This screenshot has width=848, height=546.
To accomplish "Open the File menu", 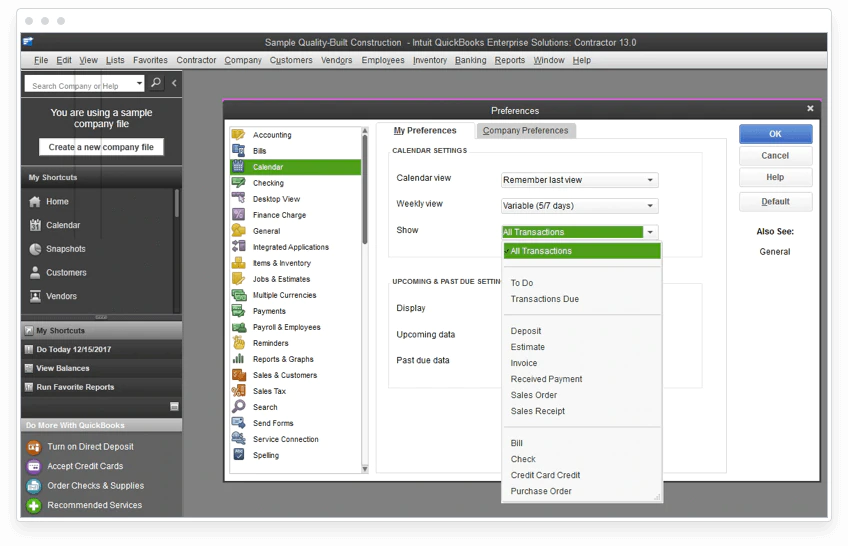I will 41,60.
